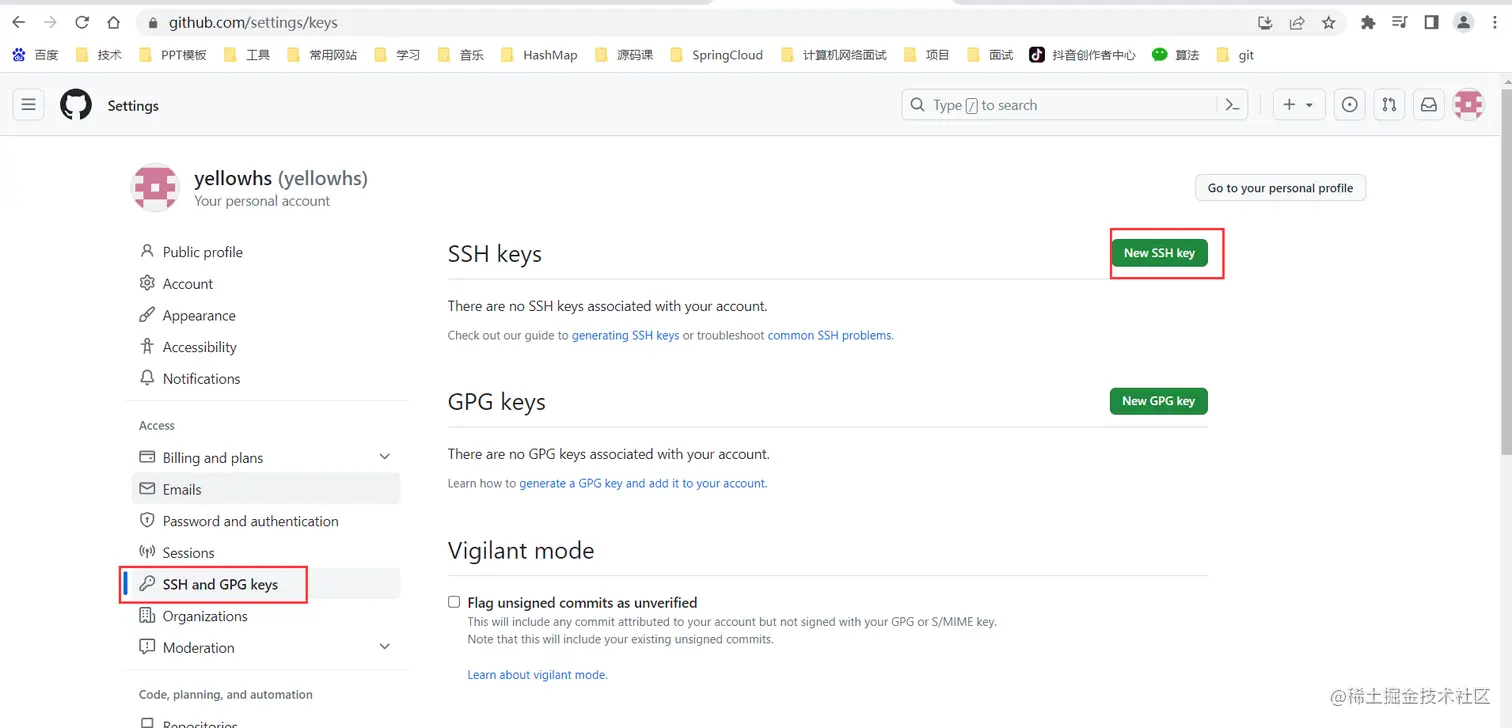Reload the page with browser refresh icon
This screenshot has width=1512, height=728.
click(x=82, y=22)
